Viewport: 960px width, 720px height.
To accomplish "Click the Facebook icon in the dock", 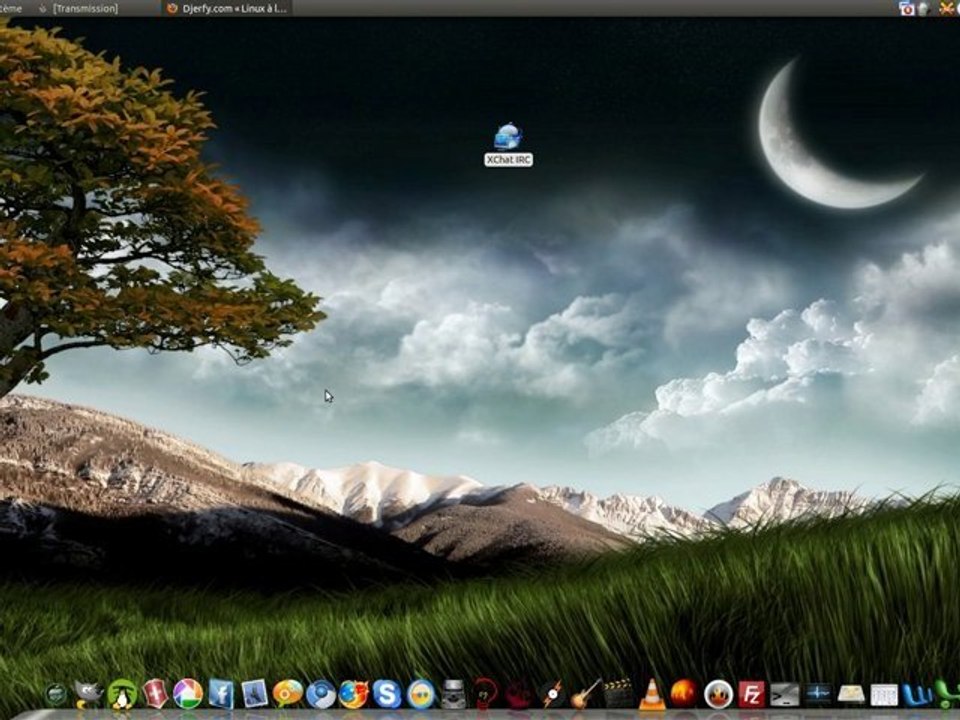I will (x=220, y=693).
